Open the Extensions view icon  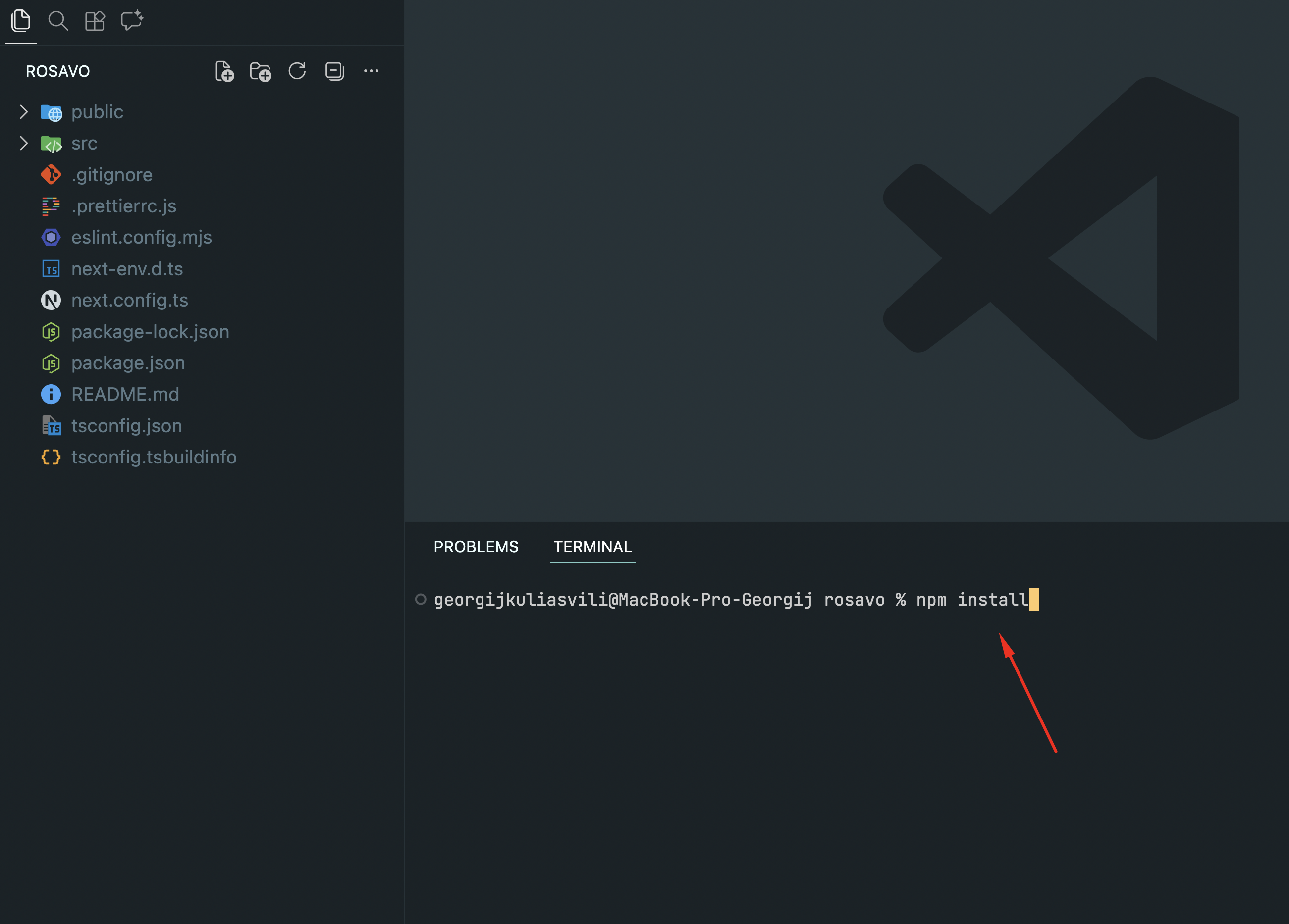(95, 21)
